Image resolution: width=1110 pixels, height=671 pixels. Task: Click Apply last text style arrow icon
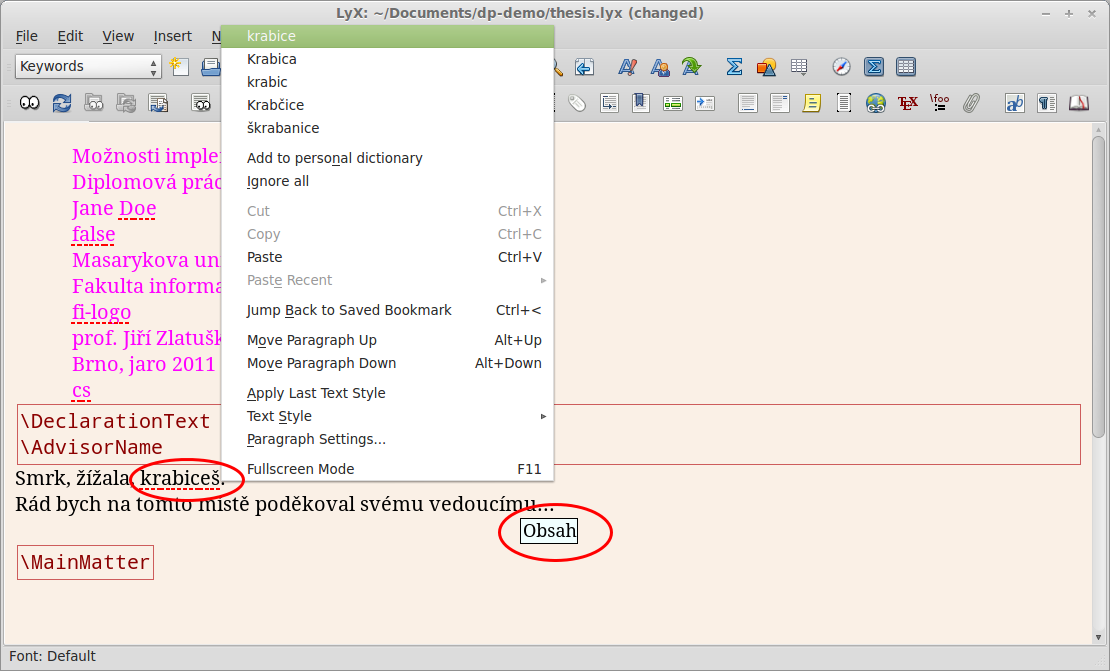coord(692,67)
